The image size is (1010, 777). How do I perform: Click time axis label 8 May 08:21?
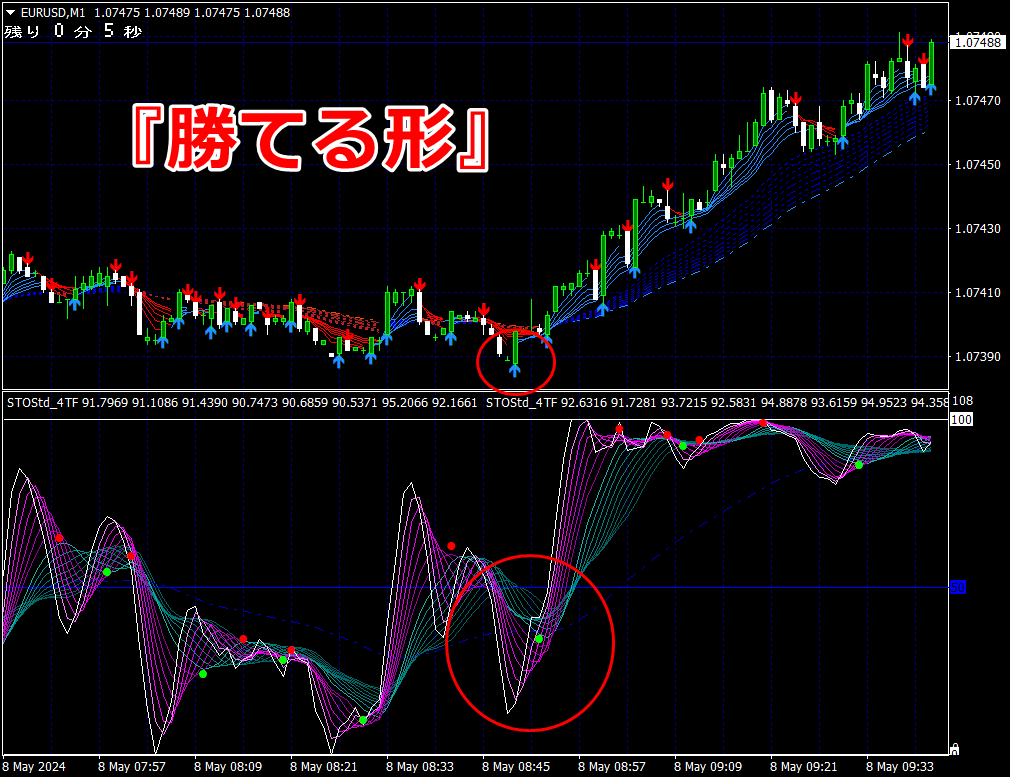pos(323,767)
